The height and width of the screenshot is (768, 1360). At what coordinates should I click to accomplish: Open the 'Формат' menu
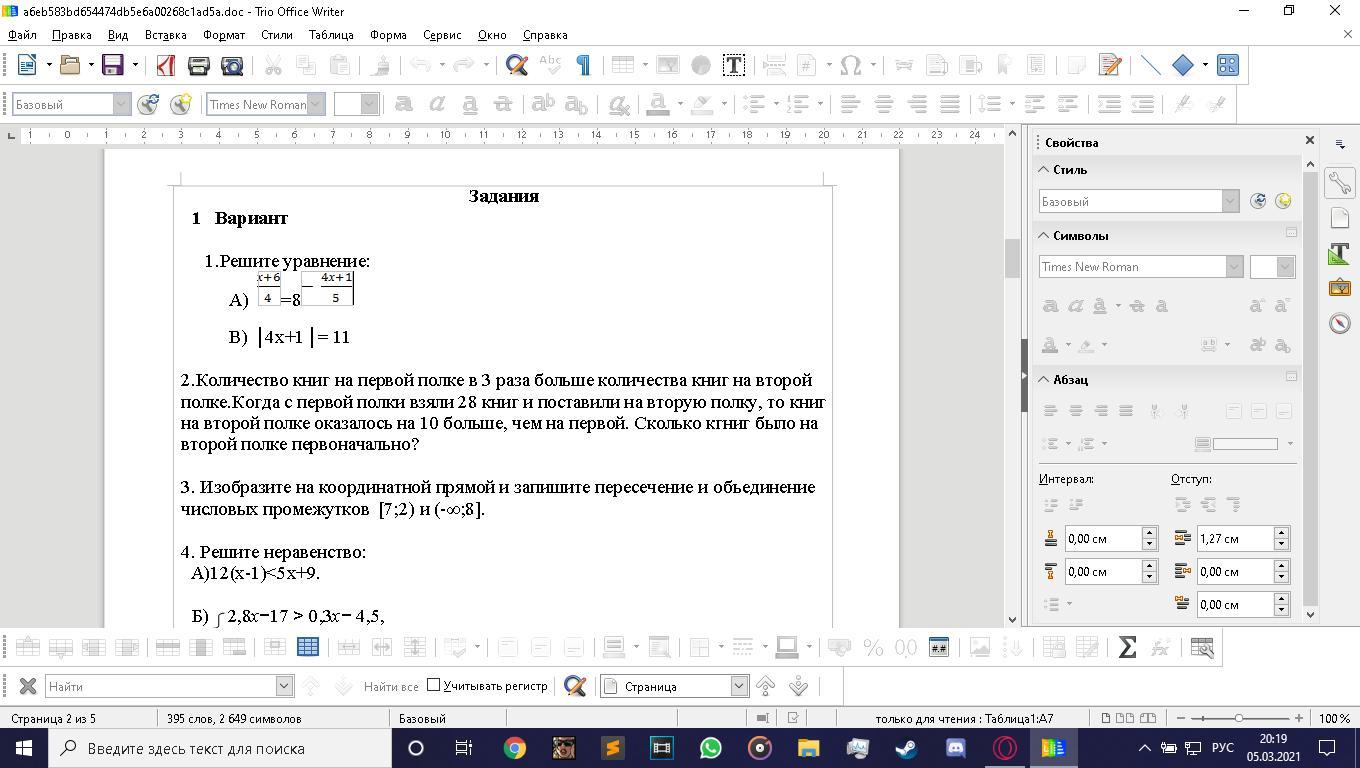[223, 34]
